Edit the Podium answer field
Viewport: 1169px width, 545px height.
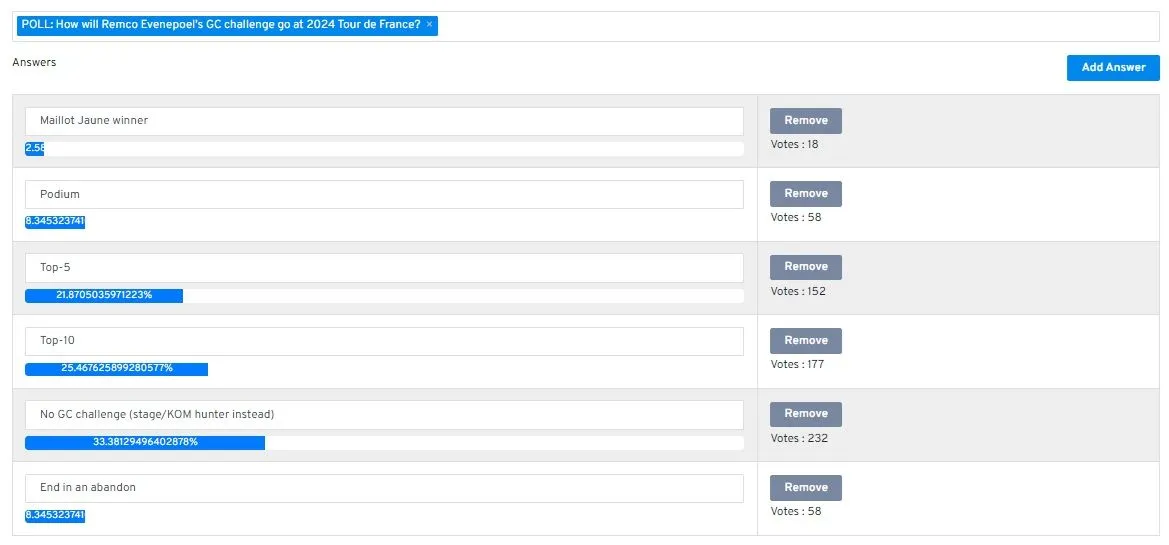point(384,194)
